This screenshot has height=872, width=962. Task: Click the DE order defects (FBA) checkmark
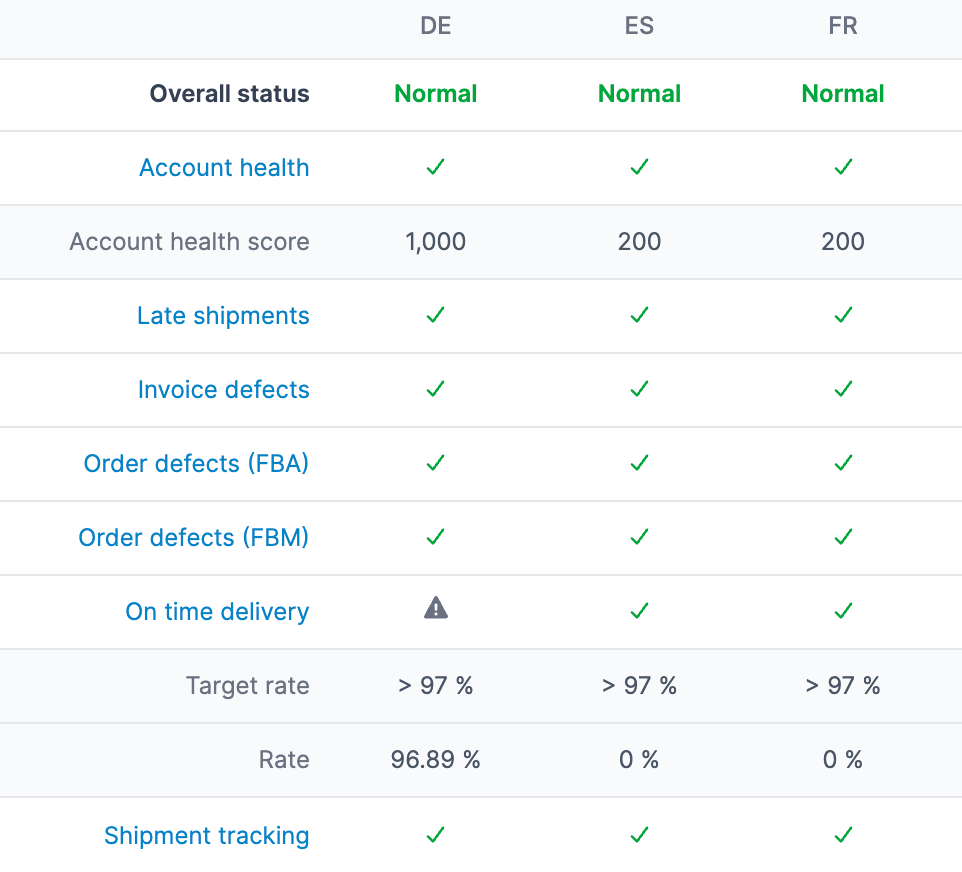[x=435, y=463]
